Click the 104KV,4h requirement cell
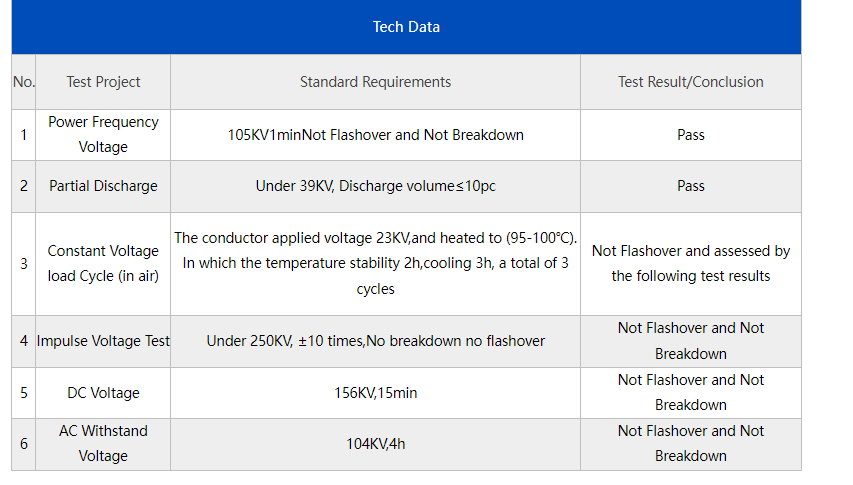 [x=375, y=444]
